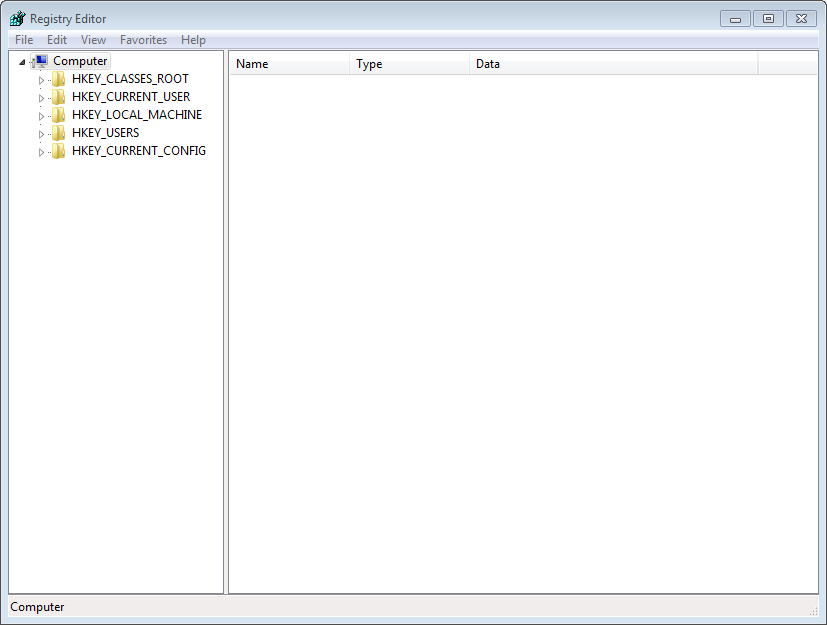Click the Registry Editor title bar icon

(x=17, y=18)
